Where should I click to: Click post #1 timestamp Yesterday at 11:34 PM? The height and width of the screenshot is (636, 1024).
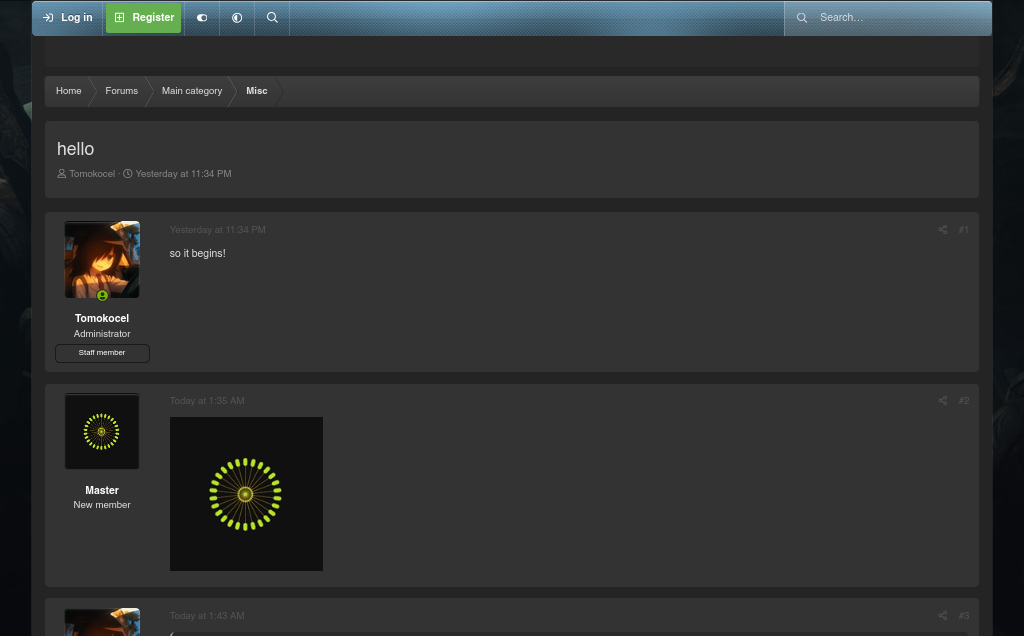217,230
